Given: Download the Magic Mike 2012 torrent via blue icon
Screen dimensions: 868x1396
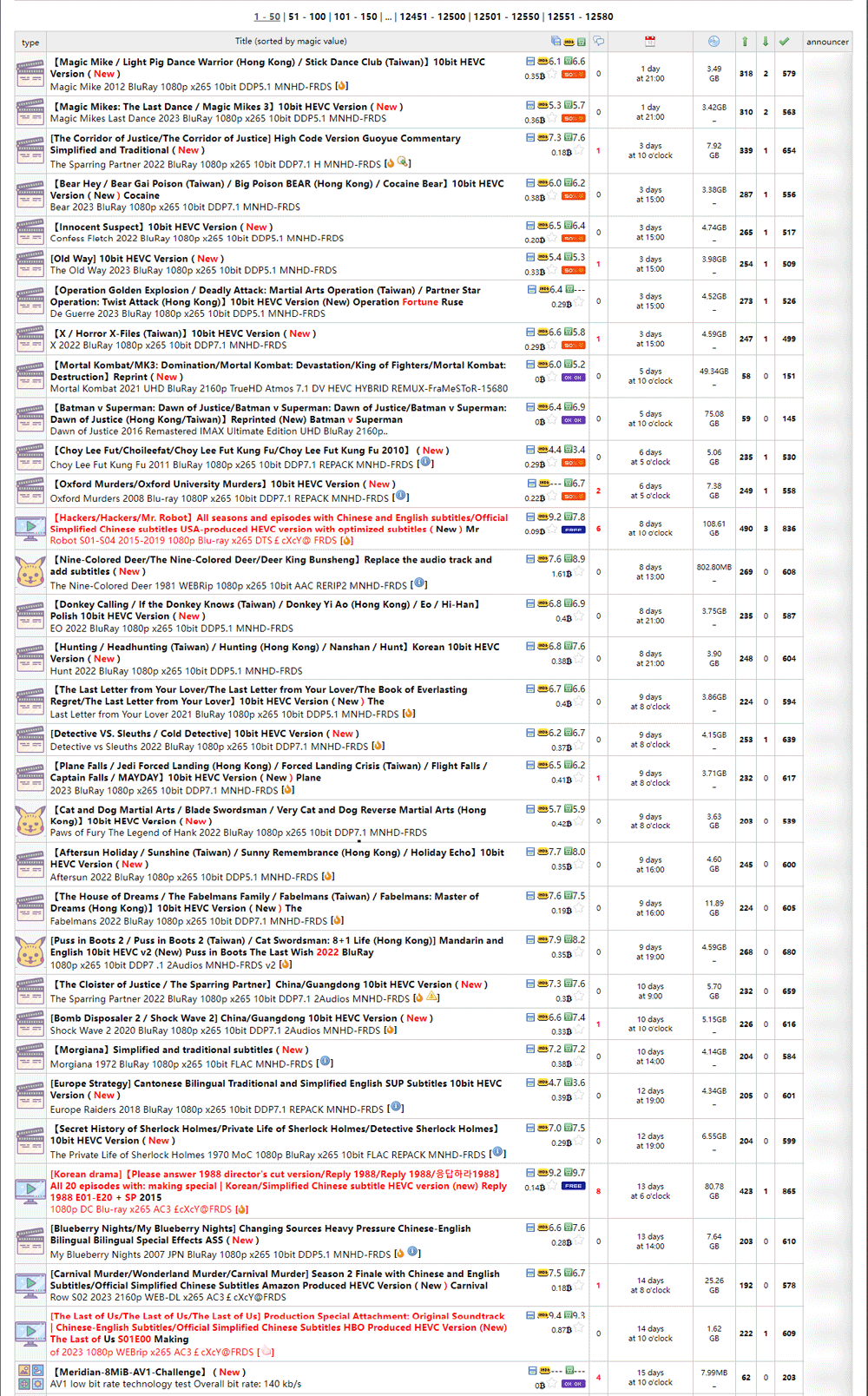Looking at the screenshot, I should pyautogui.click(x=530, y=62).
